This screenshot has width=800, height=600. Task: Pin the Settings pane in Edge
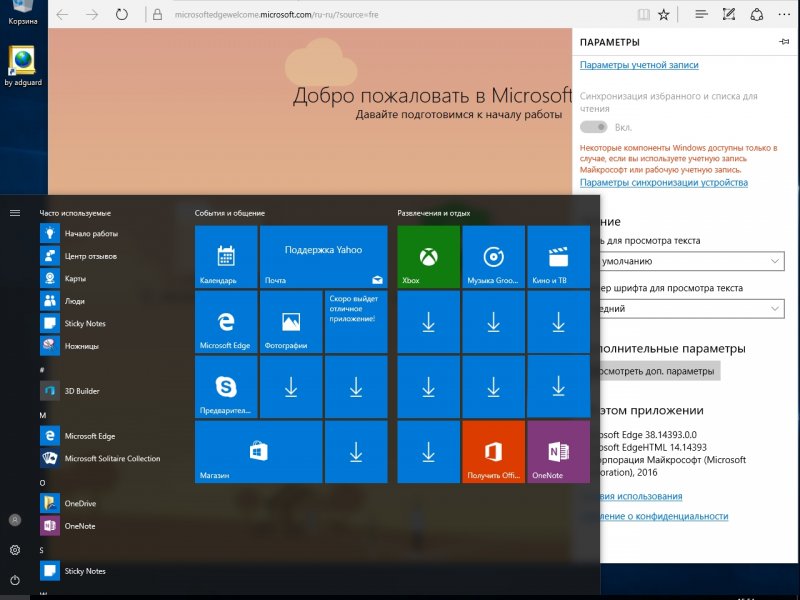[x=784, y=42]
